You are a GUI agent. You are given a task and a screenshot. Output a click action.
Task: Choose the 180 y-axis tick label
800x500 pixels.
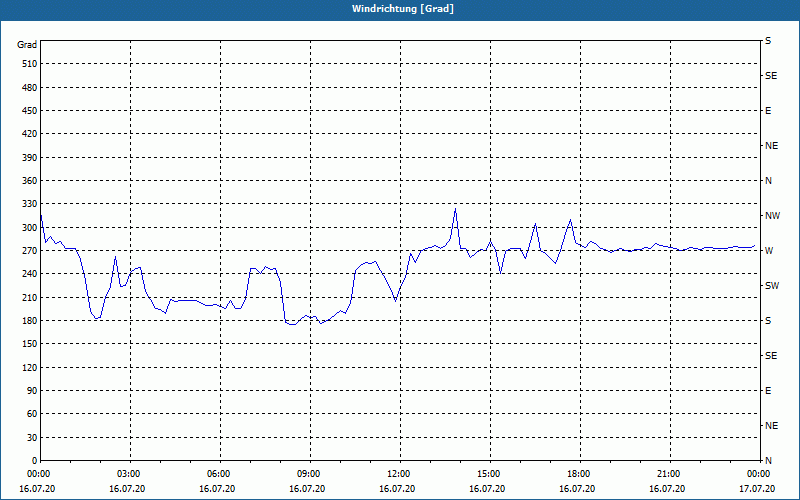[x=30, y=321]
